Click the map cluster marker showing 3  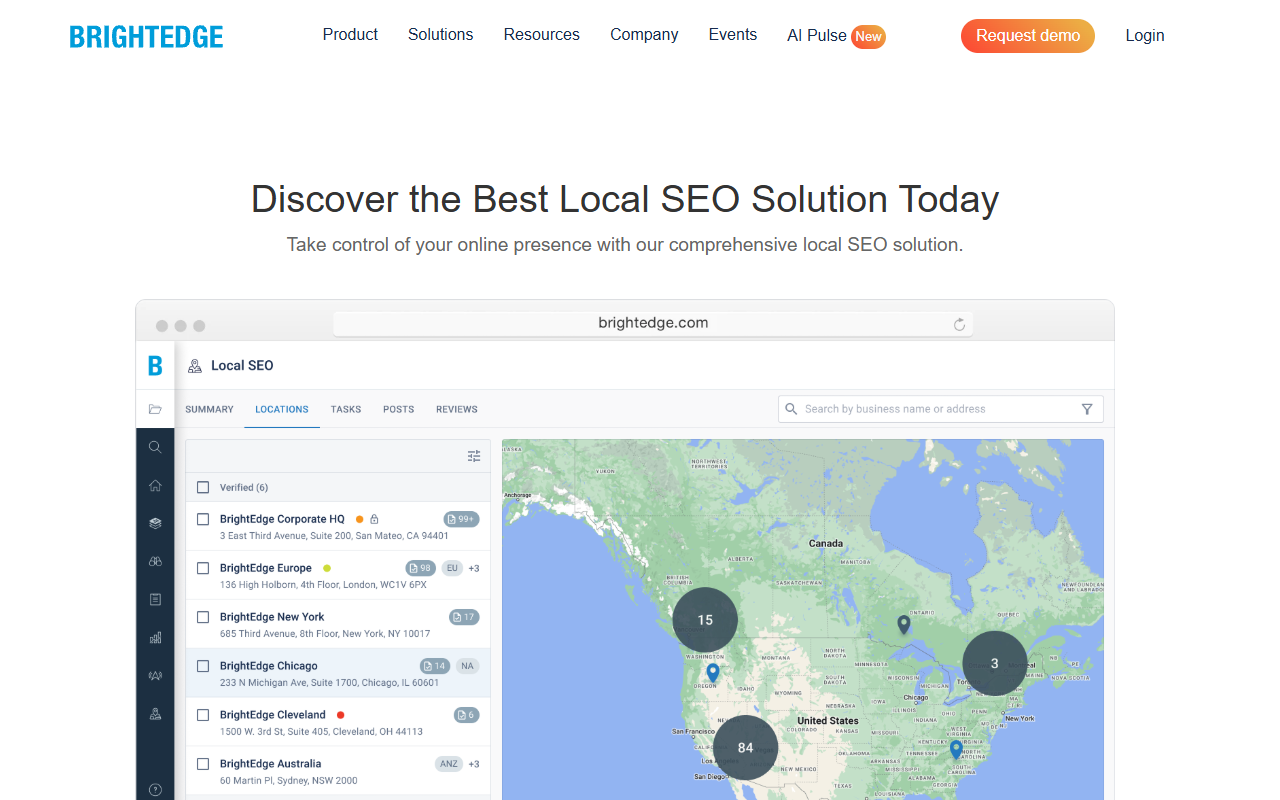tap(995, 663)
